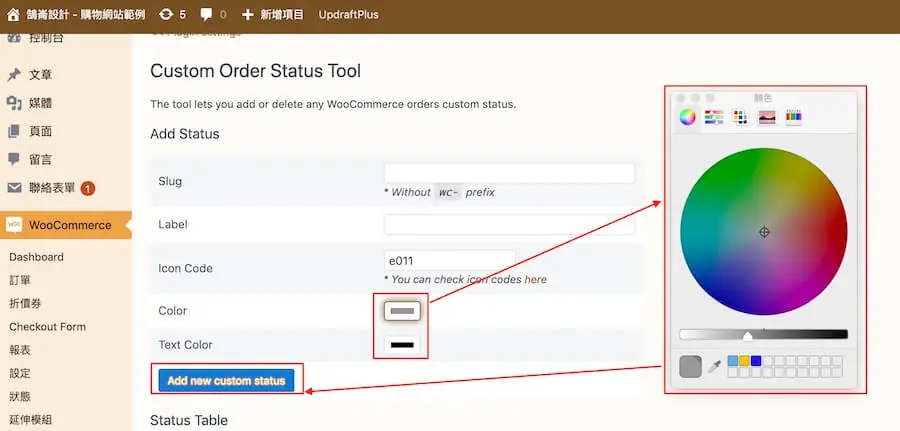The height and width of the screenshot is (431, 900).
Task: Open the updates icon showing 5
Action: coord(166,14)
